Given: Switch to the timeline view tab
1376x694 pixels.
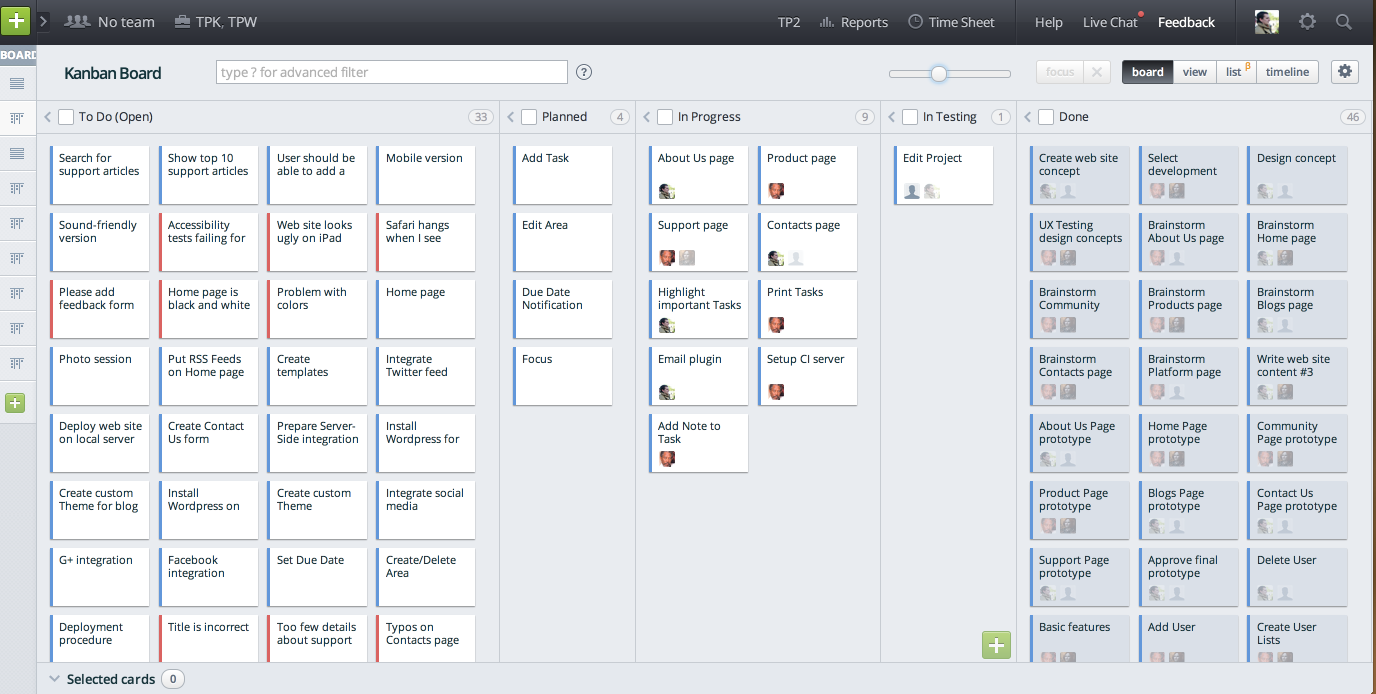Looking at the screenshot, I should 1287,72.
